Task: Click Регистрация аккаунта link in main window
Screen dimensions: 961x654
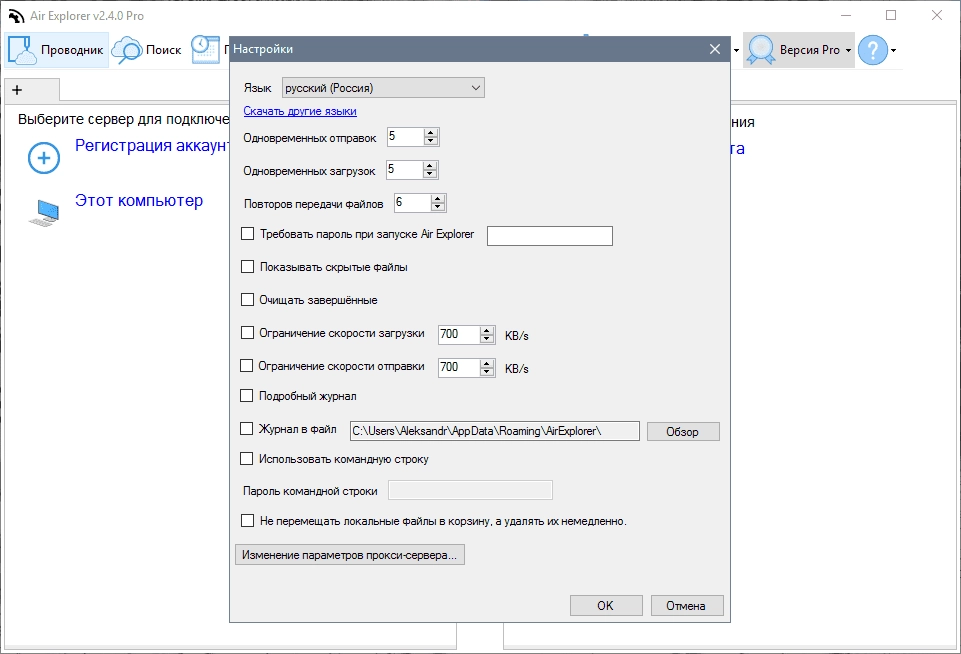Action: pyautogui.click(x=151, y=146)
